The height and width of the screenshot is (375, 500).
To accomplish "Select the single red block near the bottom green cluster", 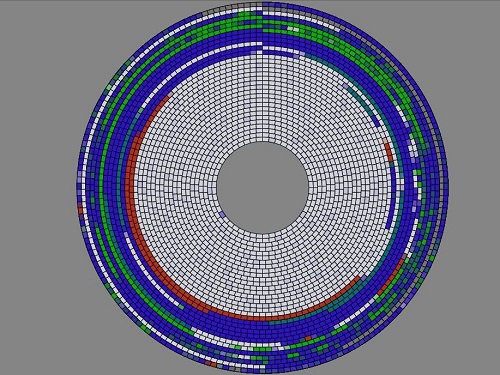I will [308, 338].
